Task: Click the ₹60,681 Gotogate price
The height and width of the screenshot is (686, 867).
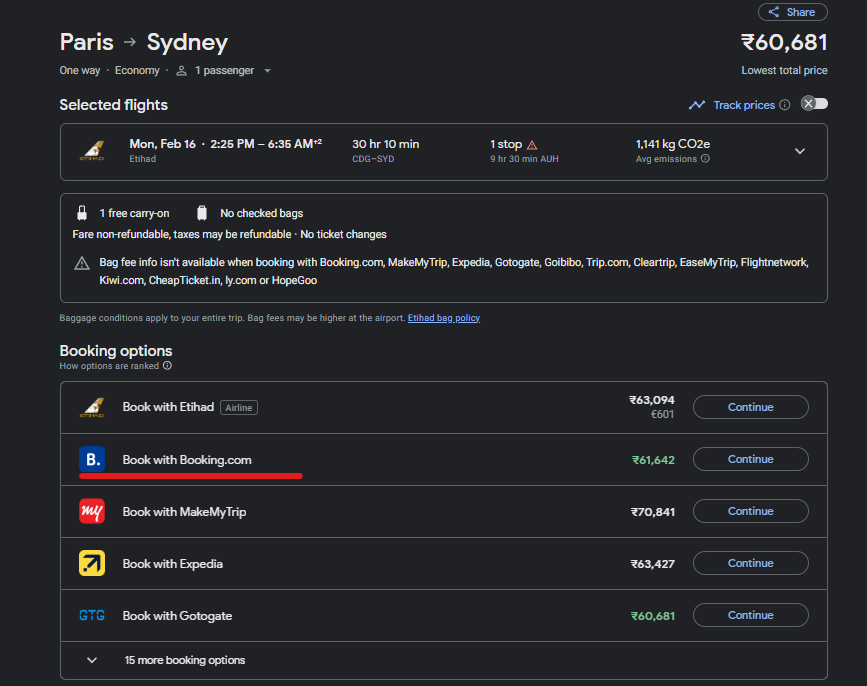Action: click(653, 616)
